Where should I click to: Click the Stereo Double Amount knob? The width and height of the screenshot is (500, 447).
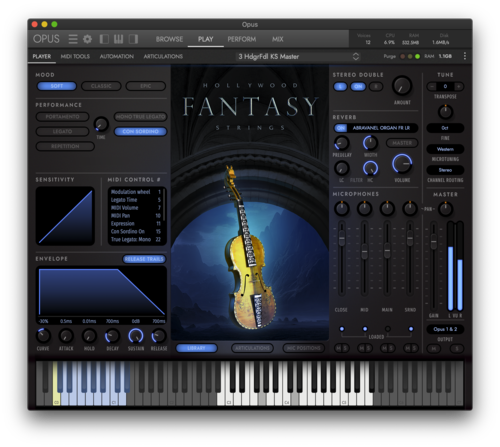(402, 86)
